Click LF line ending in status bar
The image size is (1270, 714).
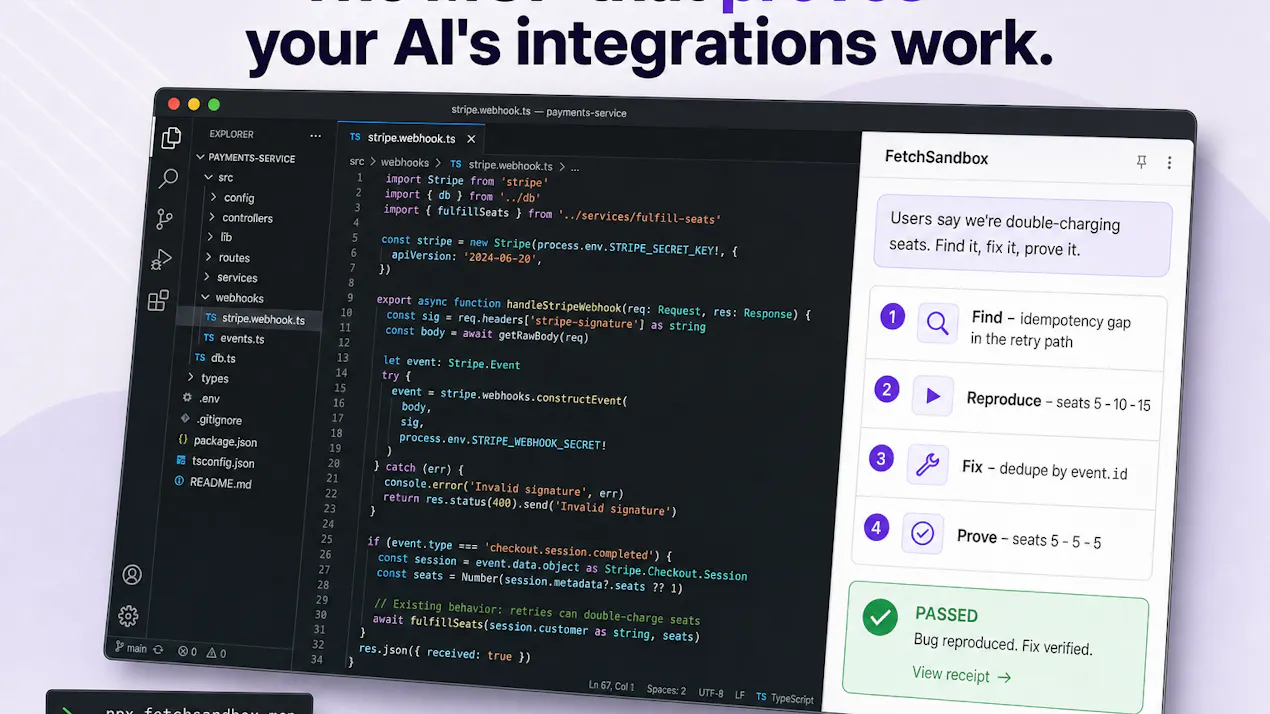tap(740, 694)
